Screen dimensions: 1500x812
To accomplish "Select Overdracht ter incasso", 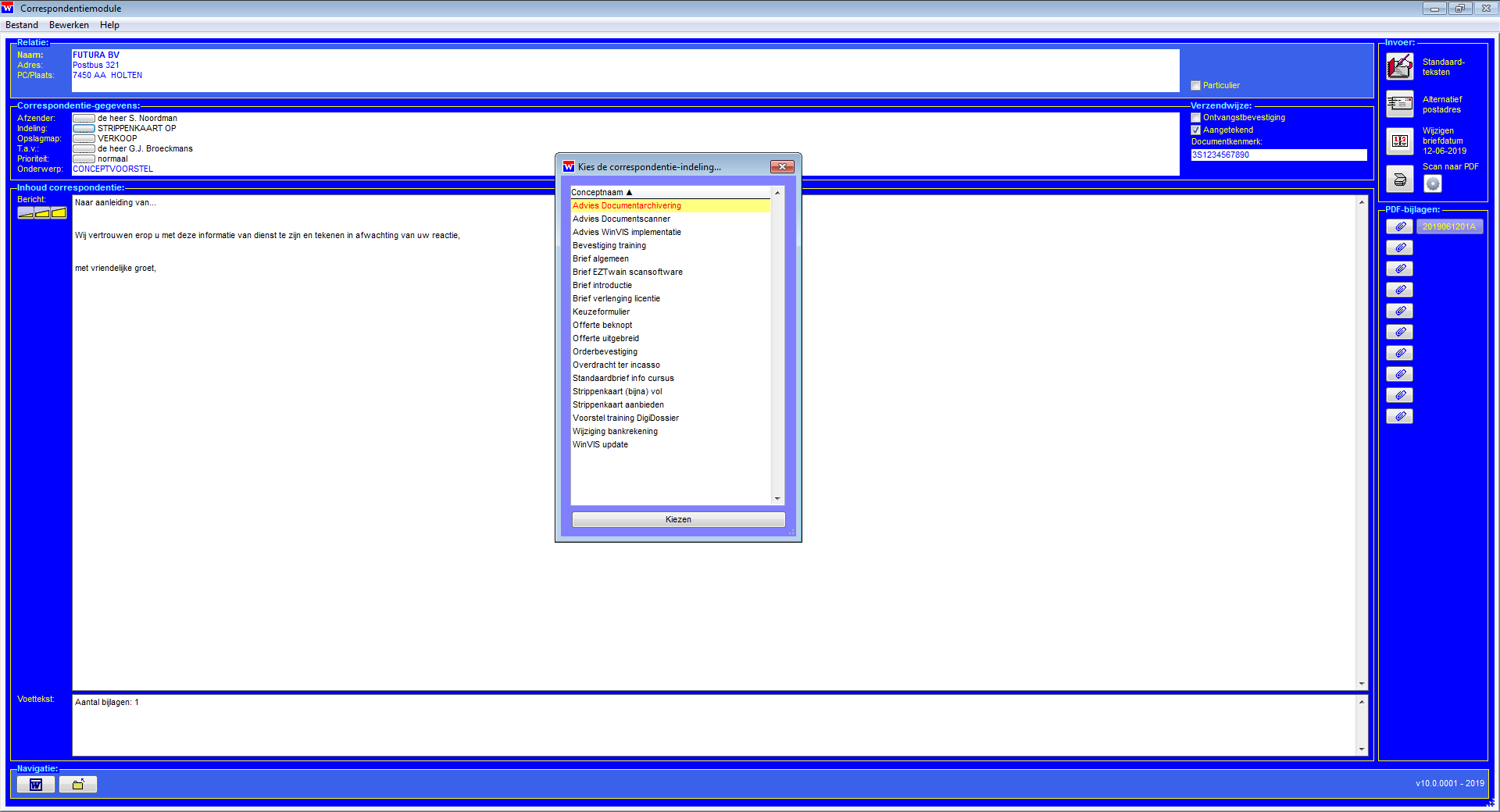I will 670,365.
